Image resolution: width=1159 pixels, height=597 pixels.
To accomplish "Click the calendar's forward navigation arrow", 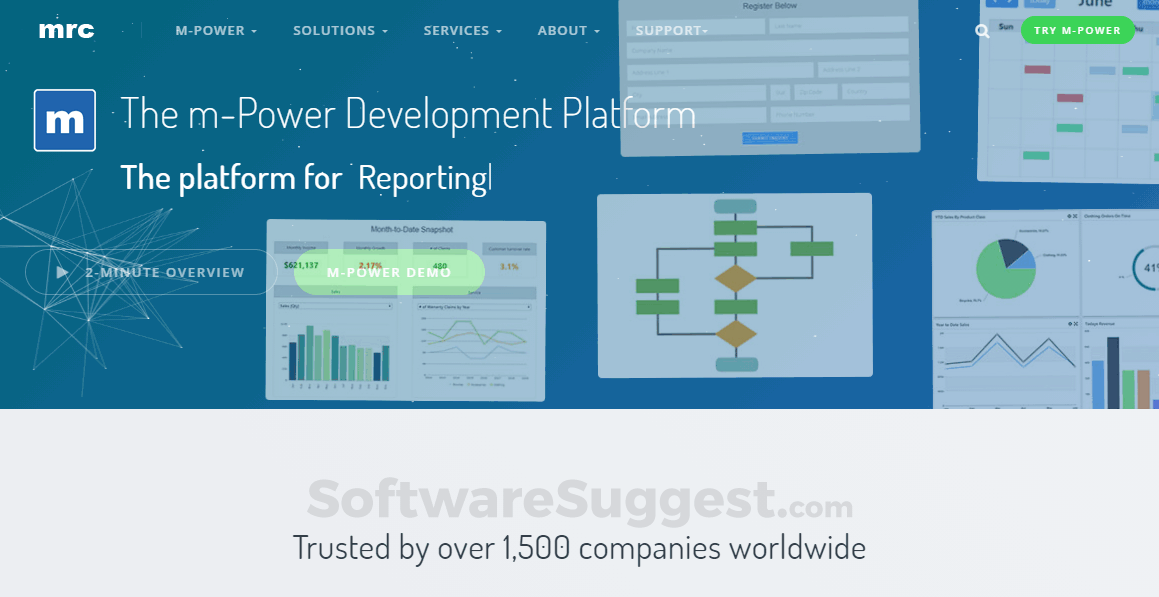I will click(x=1009, y=3).
